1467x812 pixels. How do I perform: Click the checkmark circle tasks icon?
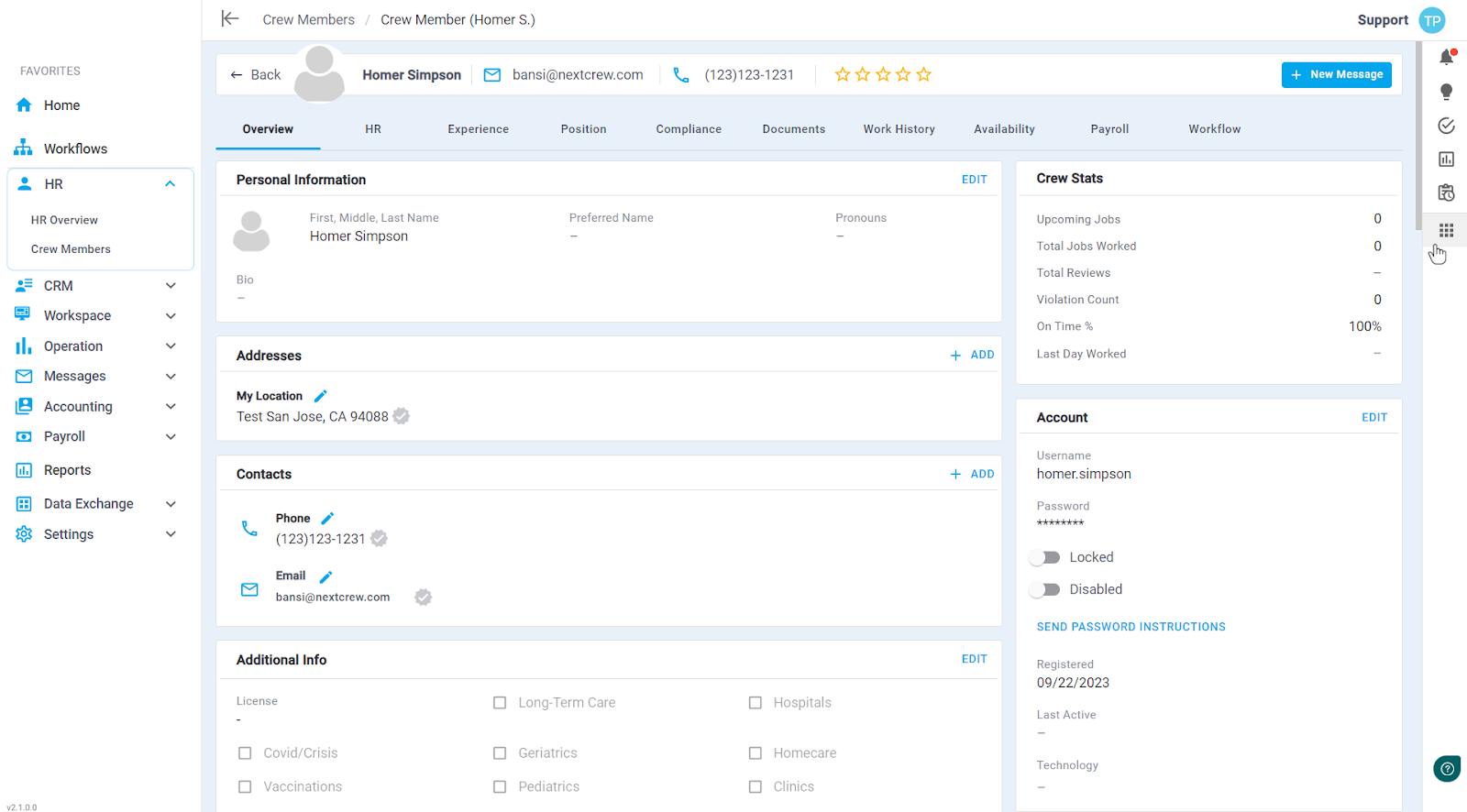[1447, 126]
